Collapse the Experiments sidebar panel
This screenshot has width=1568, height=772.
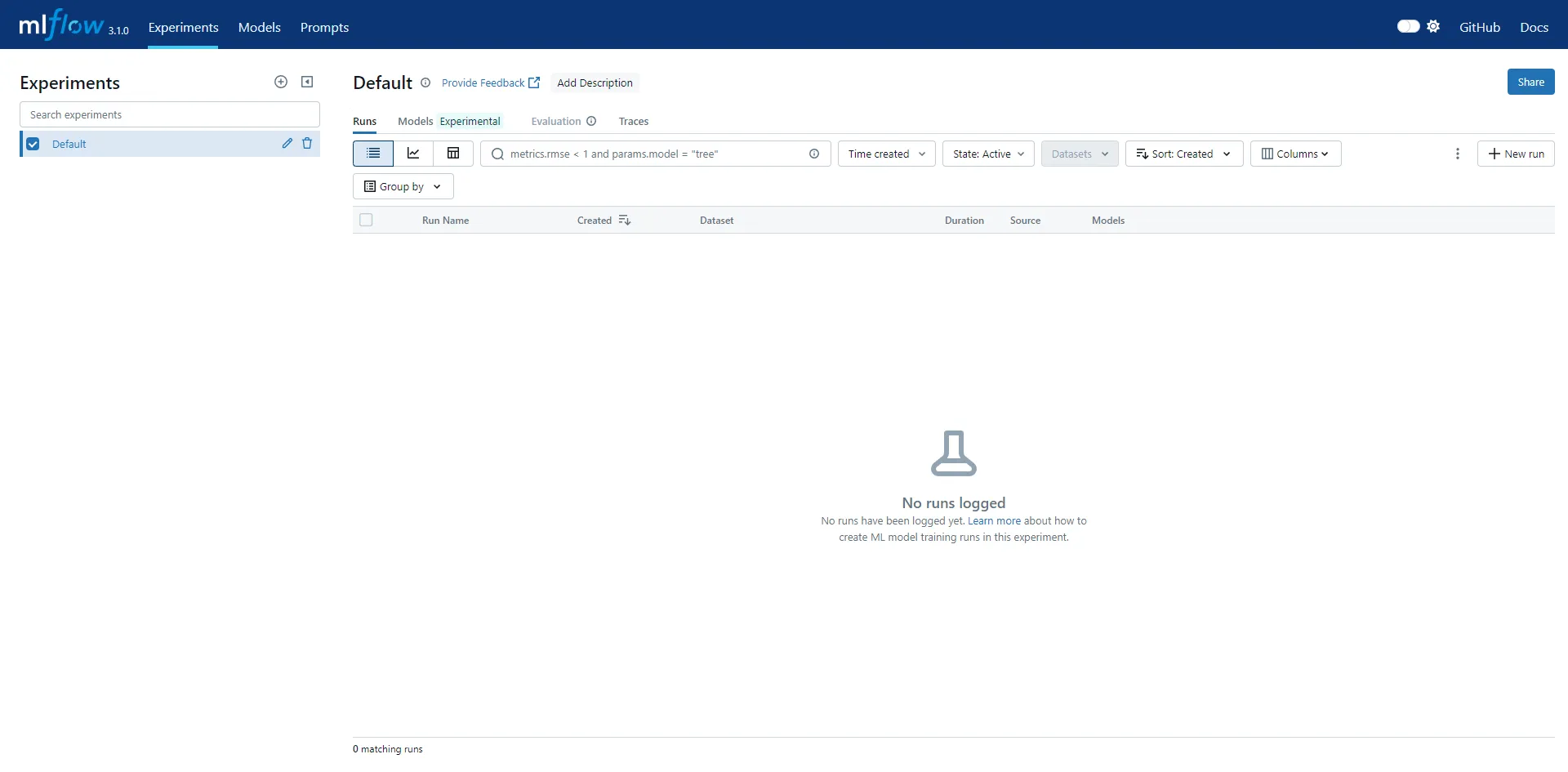(x=307, y=82)
